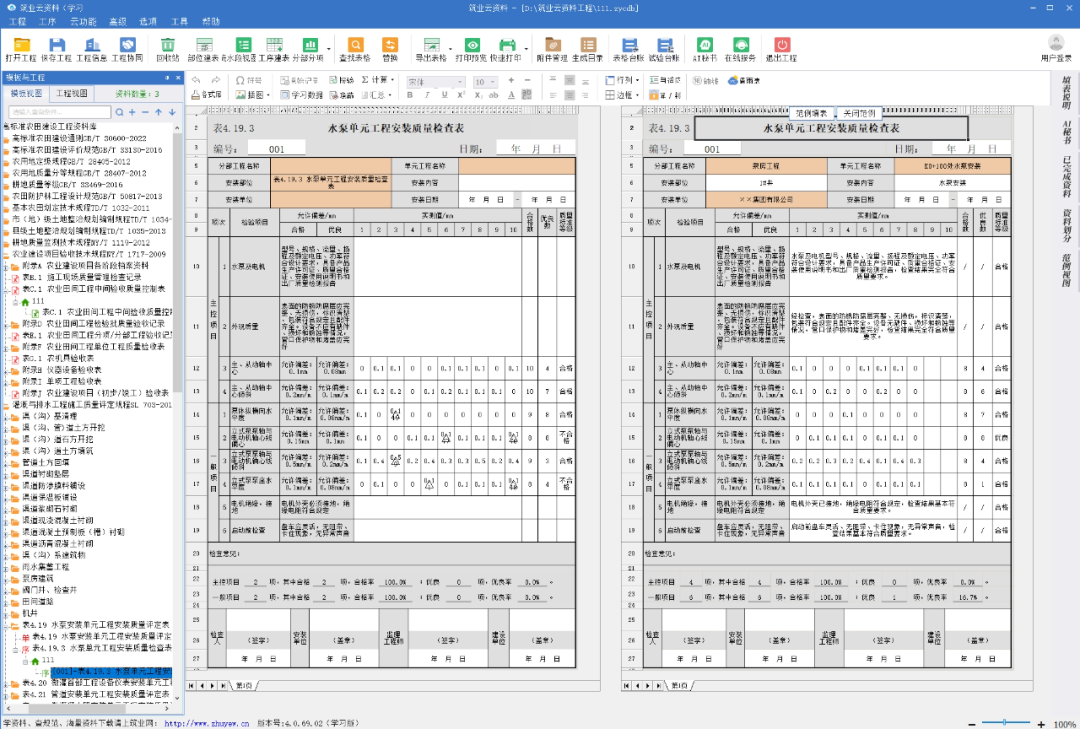Open dropdown arrow next to 分部分项
The image size is (1080, 729).
328,50
